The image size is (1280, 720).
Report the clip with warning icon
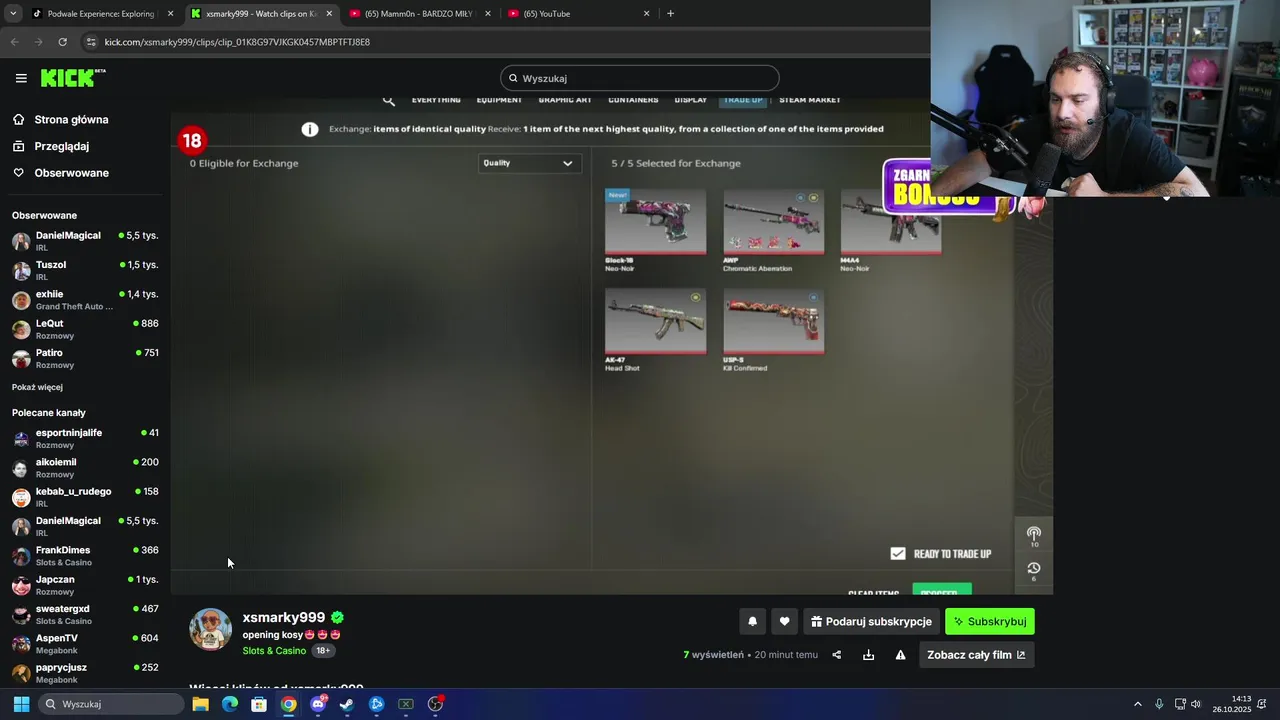coord(900,655)
